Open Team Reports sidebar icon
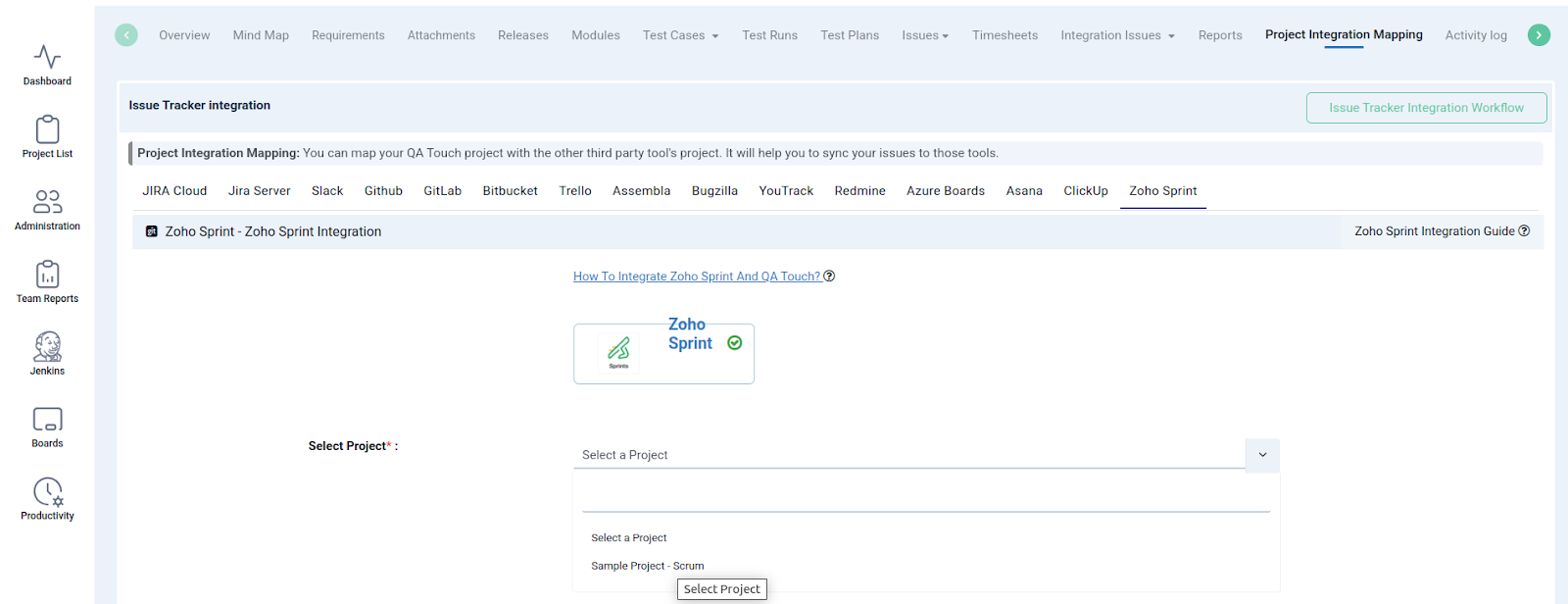The height and width of the screenshot is (604, 1568). 47,282
